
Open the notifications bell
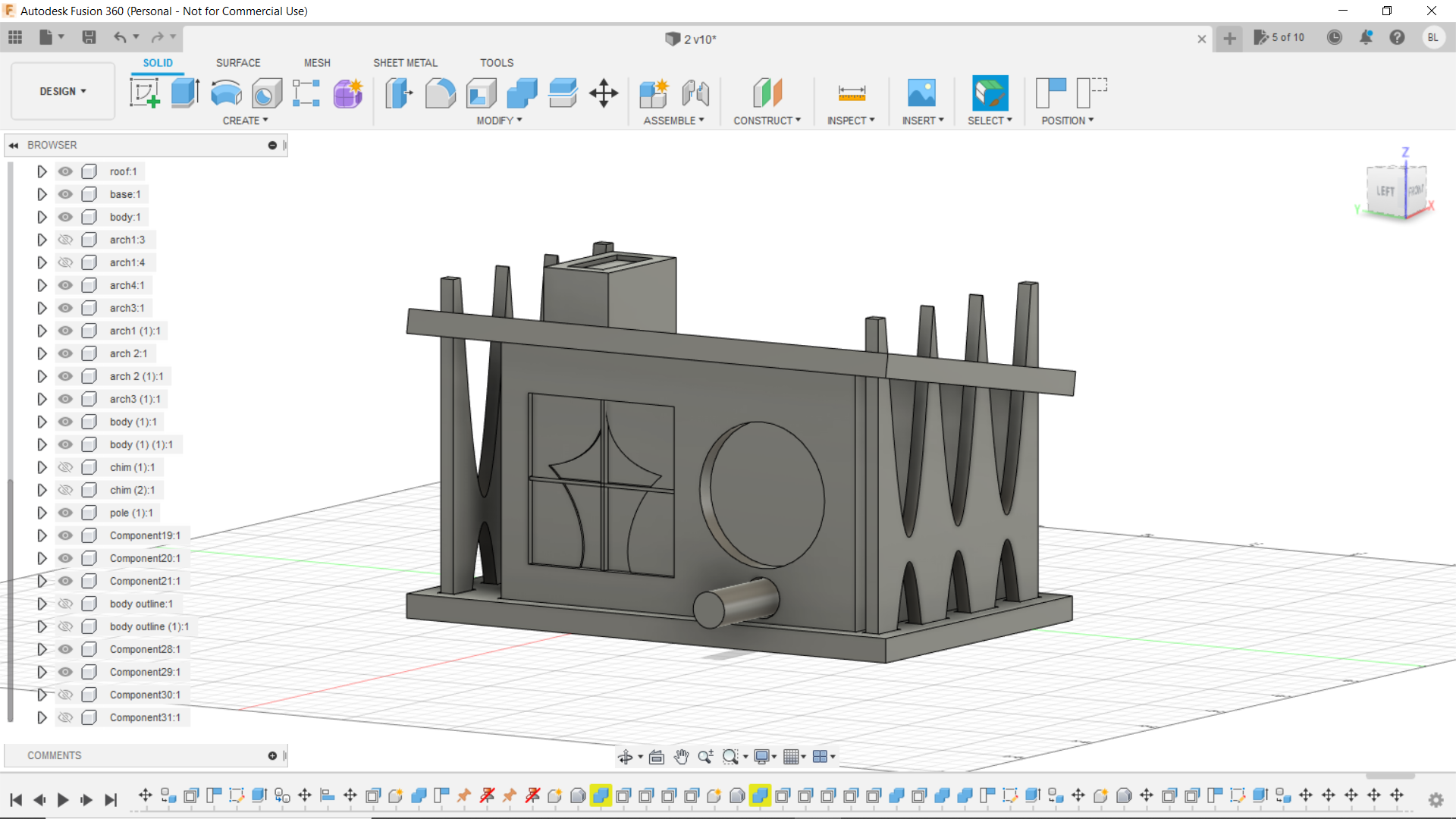1366,37
